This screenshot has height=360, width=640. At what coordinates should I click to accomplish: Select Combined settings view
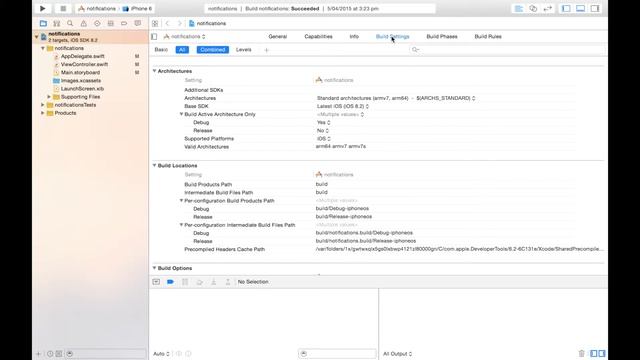tap(213, 50)
